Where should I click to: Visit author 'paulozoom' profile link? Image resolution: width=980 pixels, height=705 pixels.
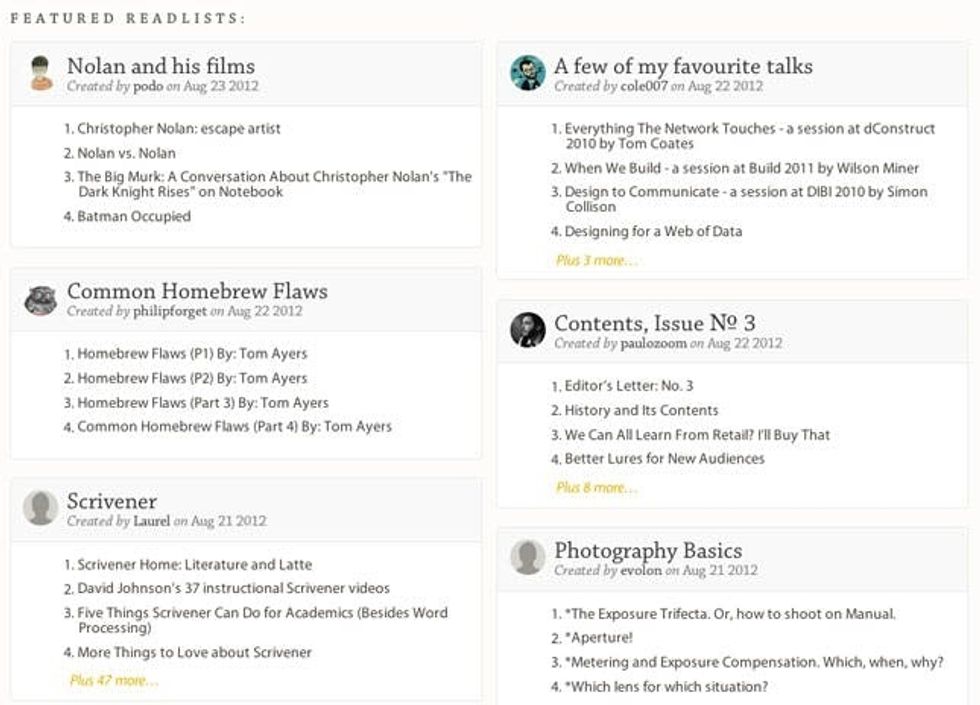(654, 344)
